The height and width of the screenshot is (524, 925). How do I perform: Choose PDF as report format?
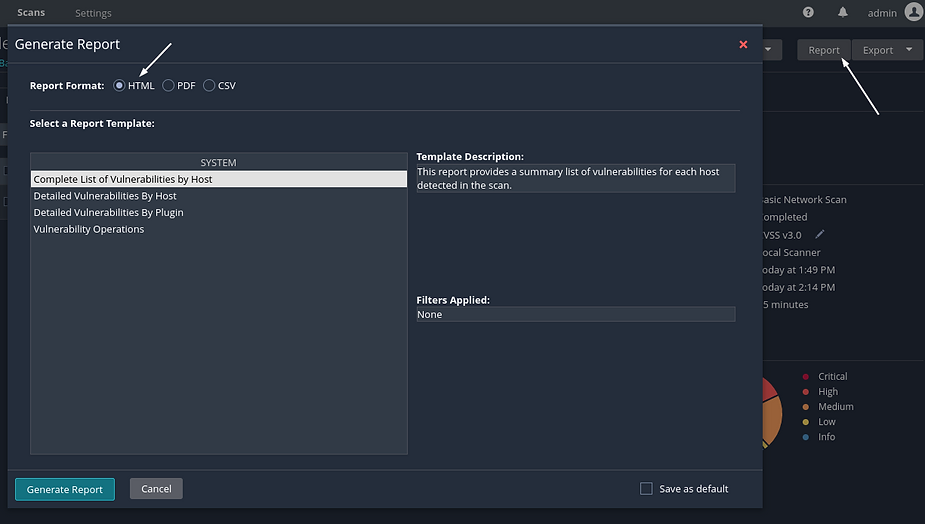[168, 86]
